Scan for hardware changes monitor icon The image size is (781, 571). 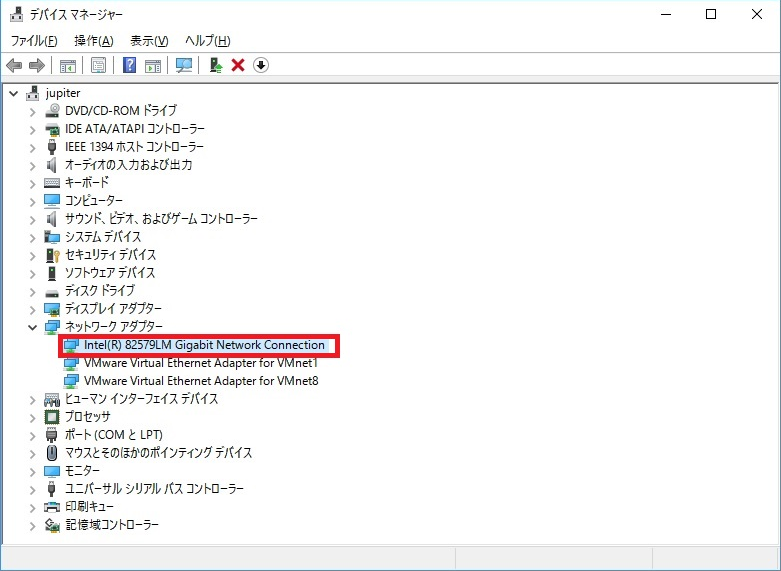(x=184, y=65)
